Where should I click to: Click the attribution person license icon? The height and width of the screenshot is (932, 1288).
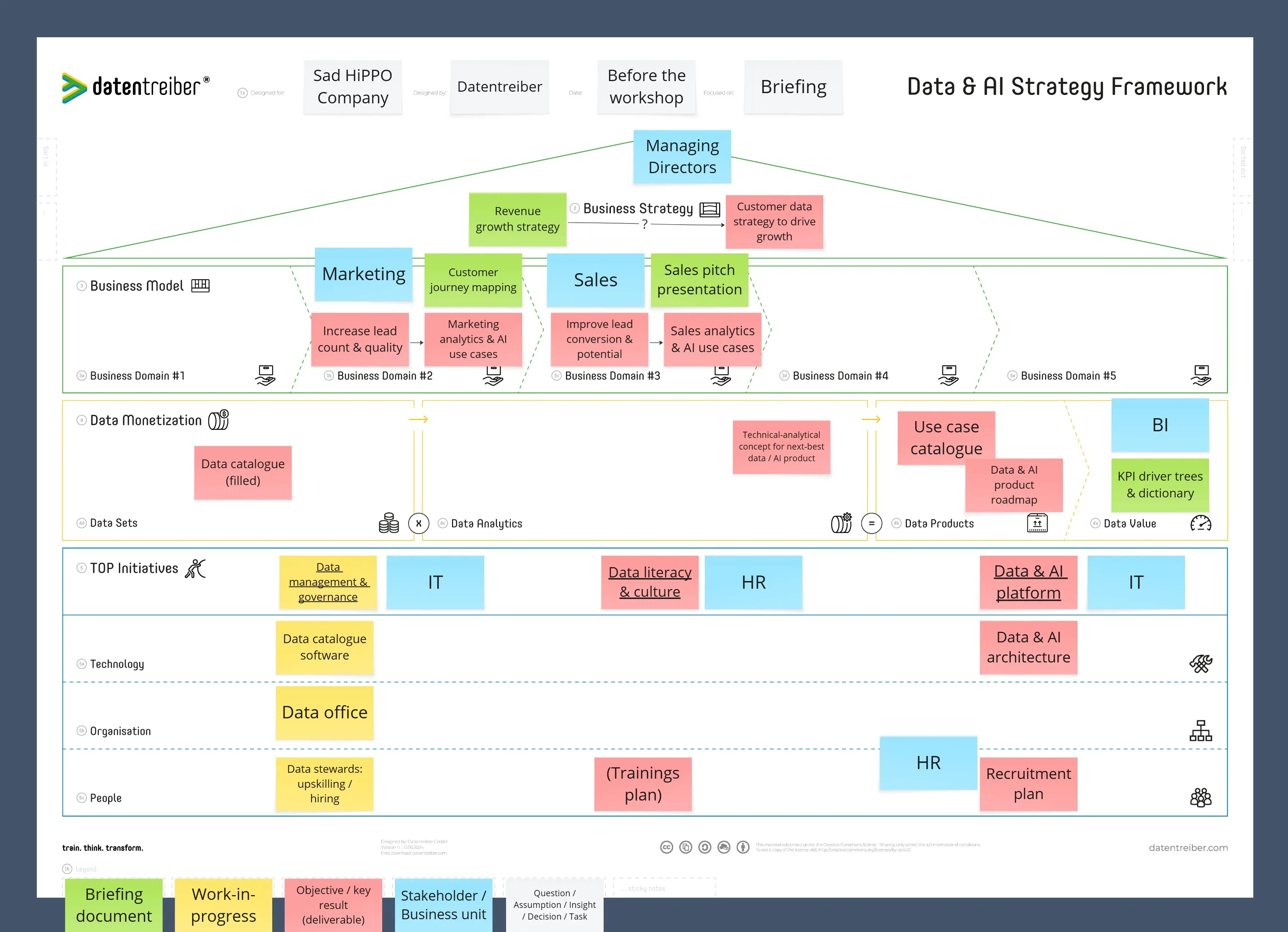(743, 847)
